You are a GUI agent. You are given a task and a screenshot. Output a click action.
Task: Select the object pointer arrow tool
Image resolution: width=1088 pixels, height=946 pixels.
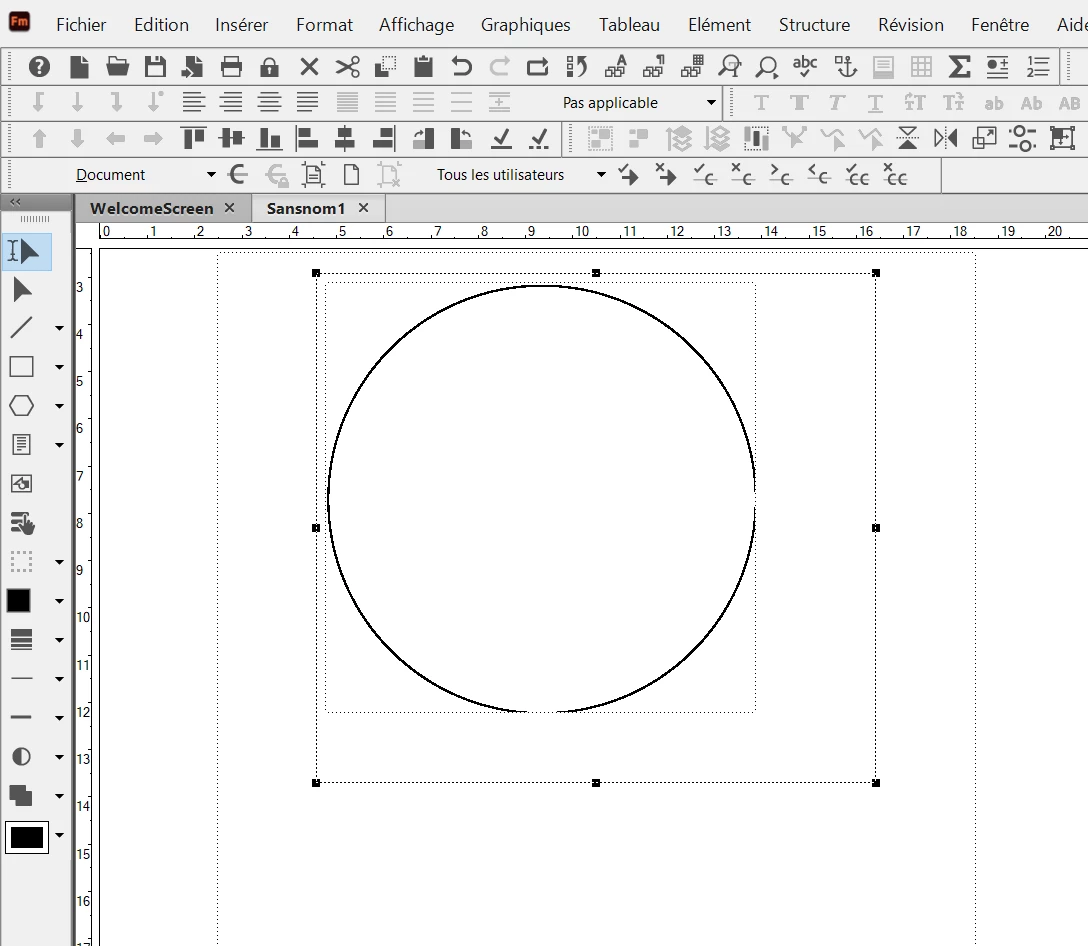[x=22, y=289]
